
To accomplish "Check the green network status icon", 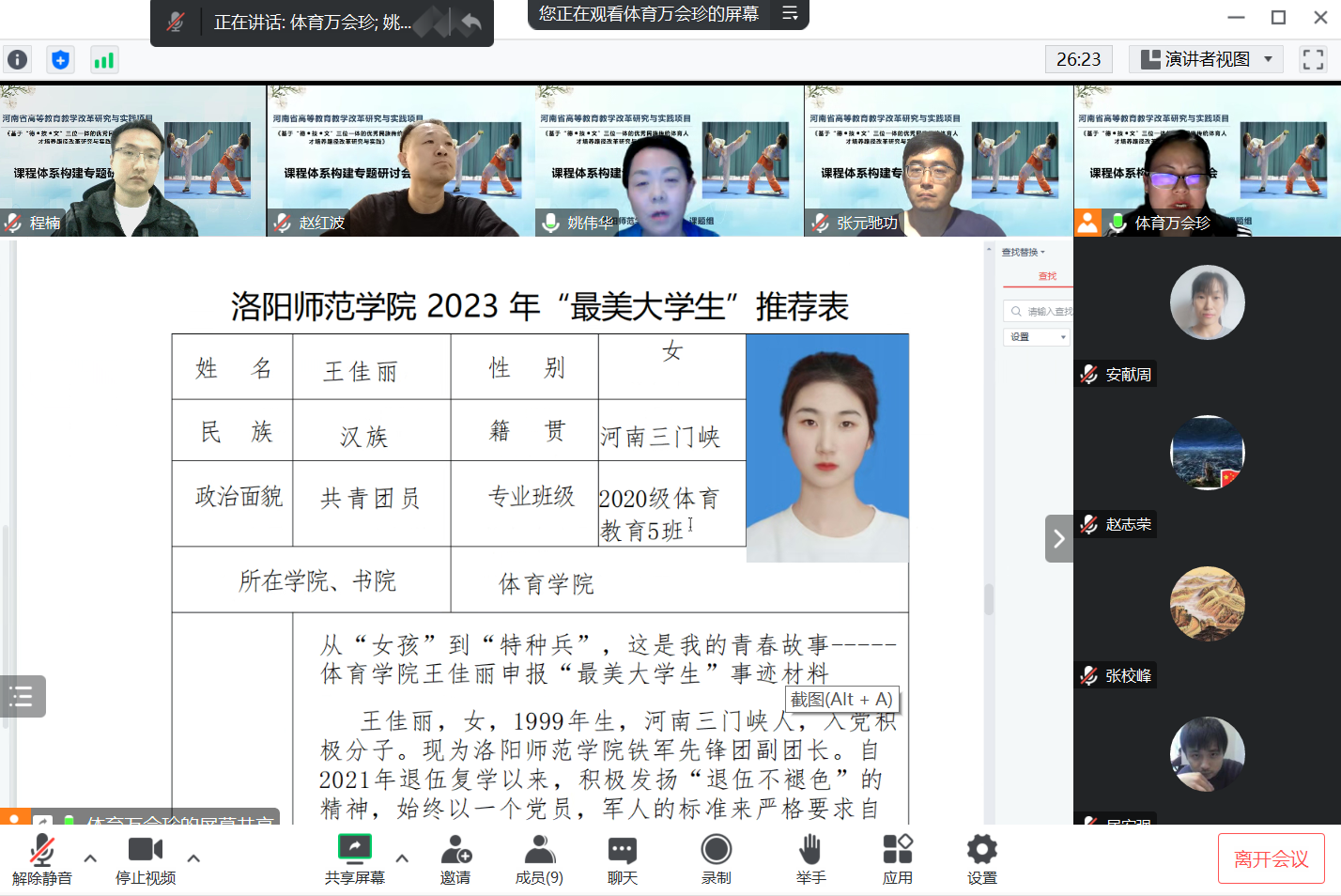I will pyautogui.click(x=103, y=60).
